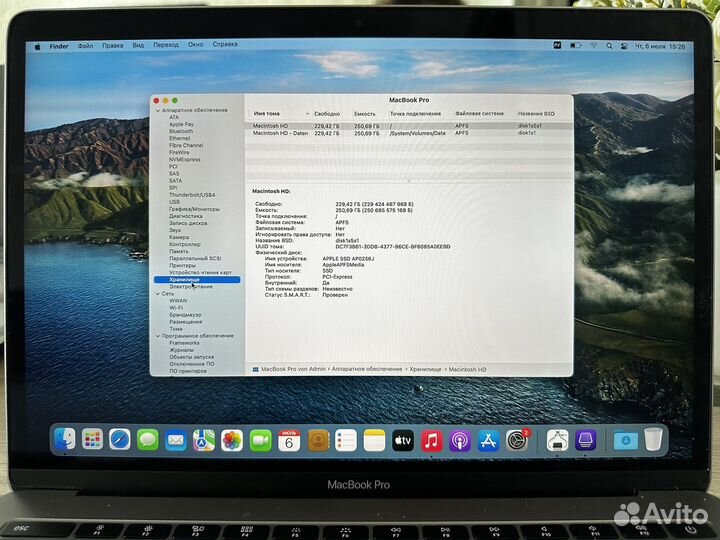Sort by Название BSD column

click(x=536, y=113)
